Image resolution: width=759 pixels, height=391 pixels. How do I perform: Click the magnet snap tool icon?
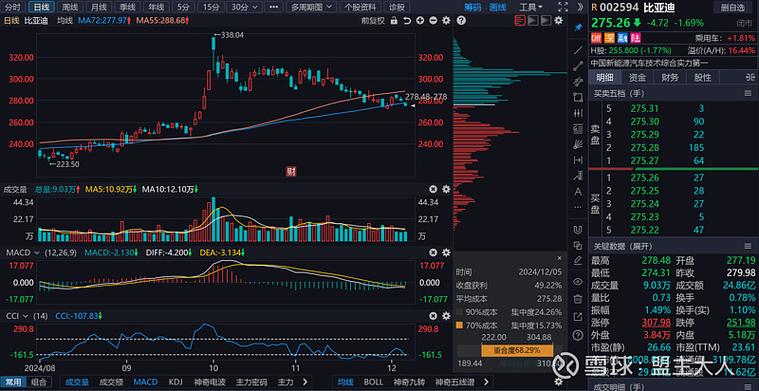pos(577,229)
